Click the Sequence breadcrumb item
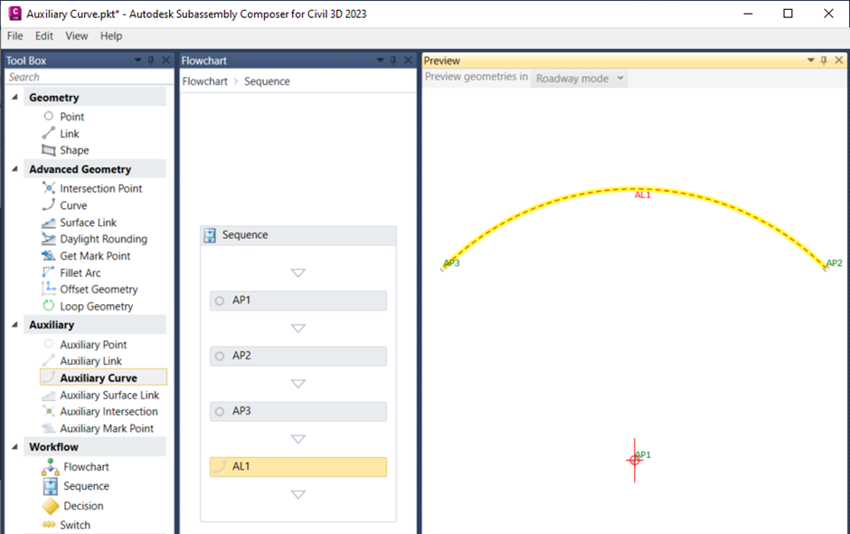 [x=267, y=81]
